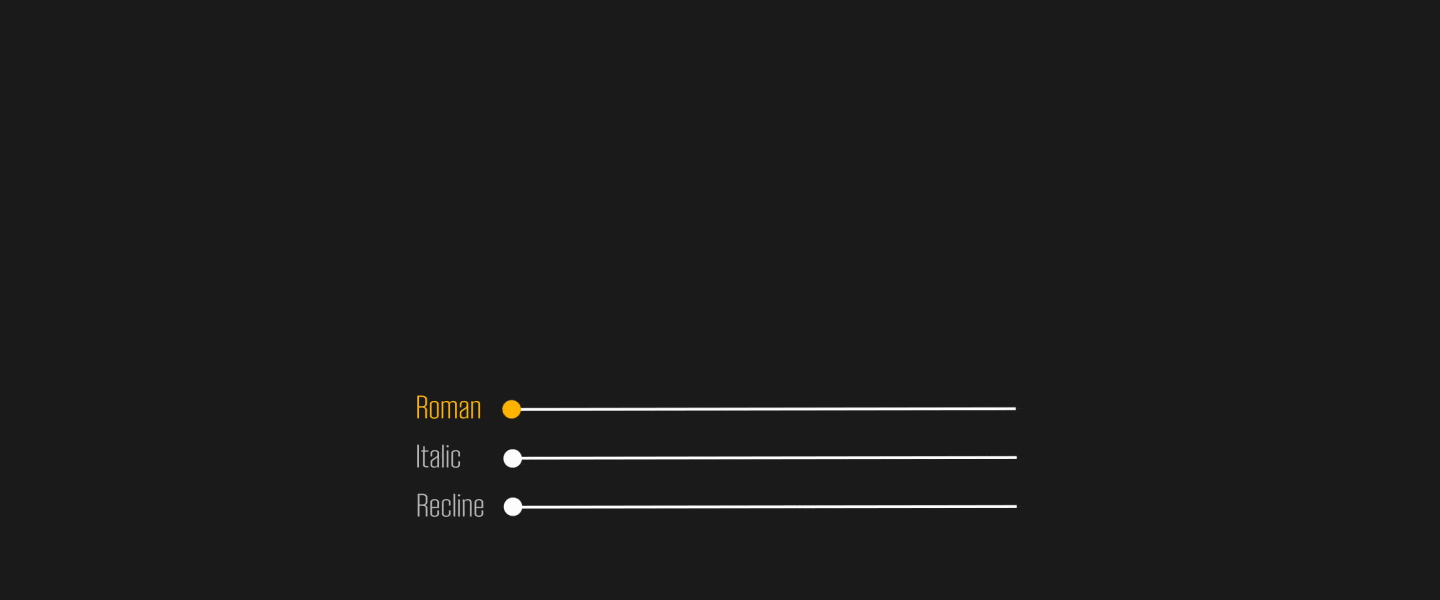Click Italic track just right of its handle
This screenshot has height=600, width=1440.
[x=535, y=458]
